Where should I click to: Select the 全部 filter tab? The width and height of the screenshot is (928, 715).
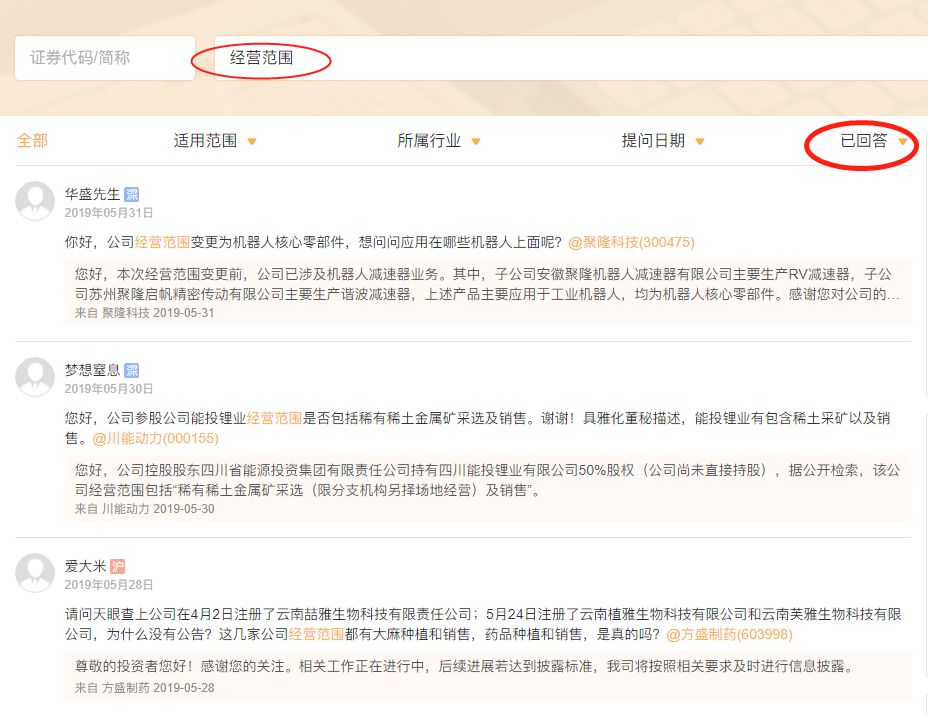pyautogui.click(x=32, y=141)
